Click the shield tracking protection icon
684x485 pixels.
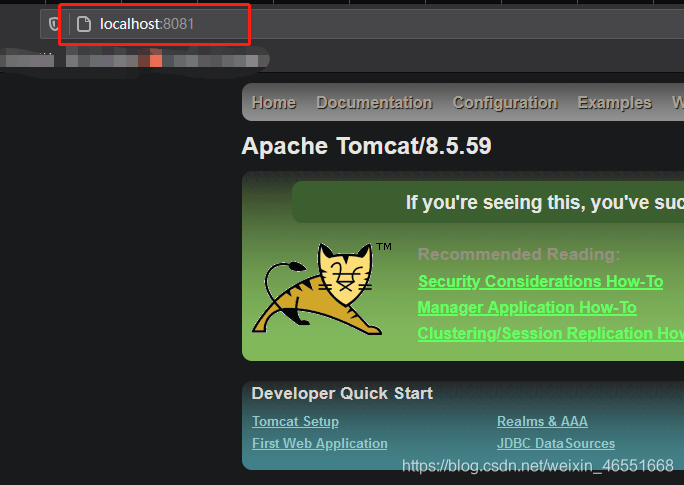(54, 24)
